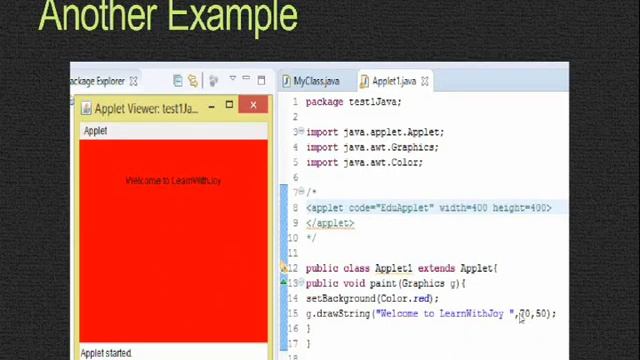
Task: Minimize the Package Explorer view panel
Action: pyautogui.click(x=246, y=77)
